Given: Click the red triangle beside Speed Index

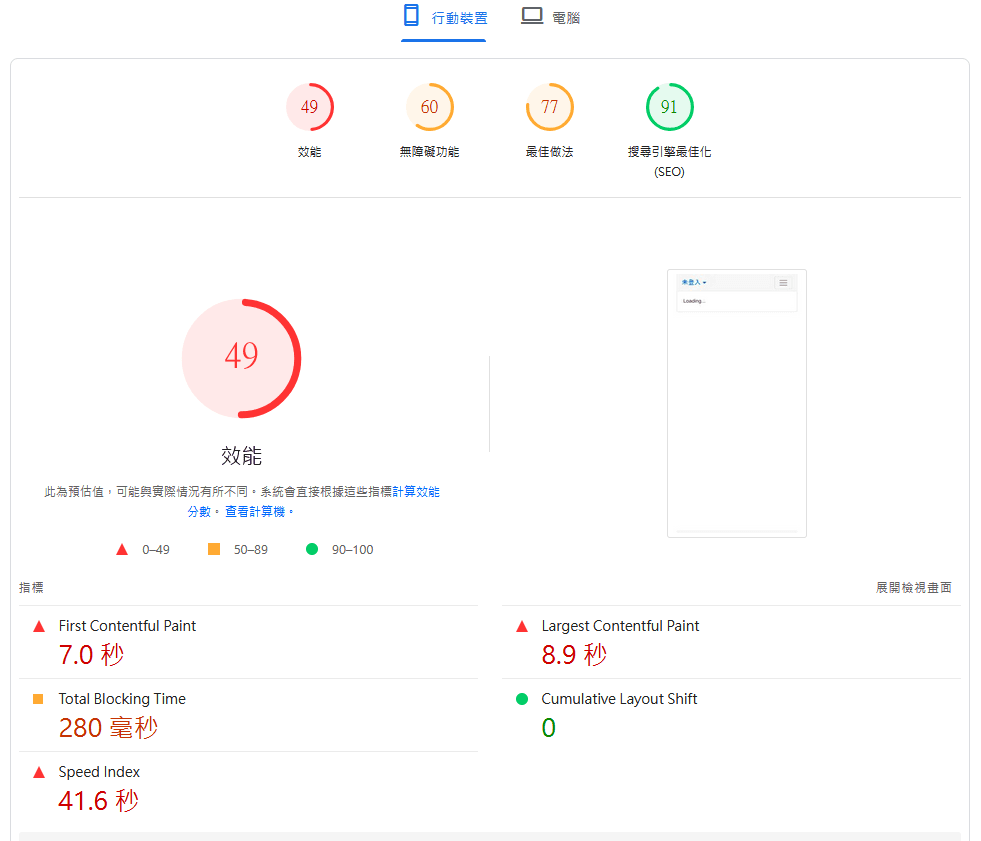Looking at the screenshot, I should coord(39,772).
